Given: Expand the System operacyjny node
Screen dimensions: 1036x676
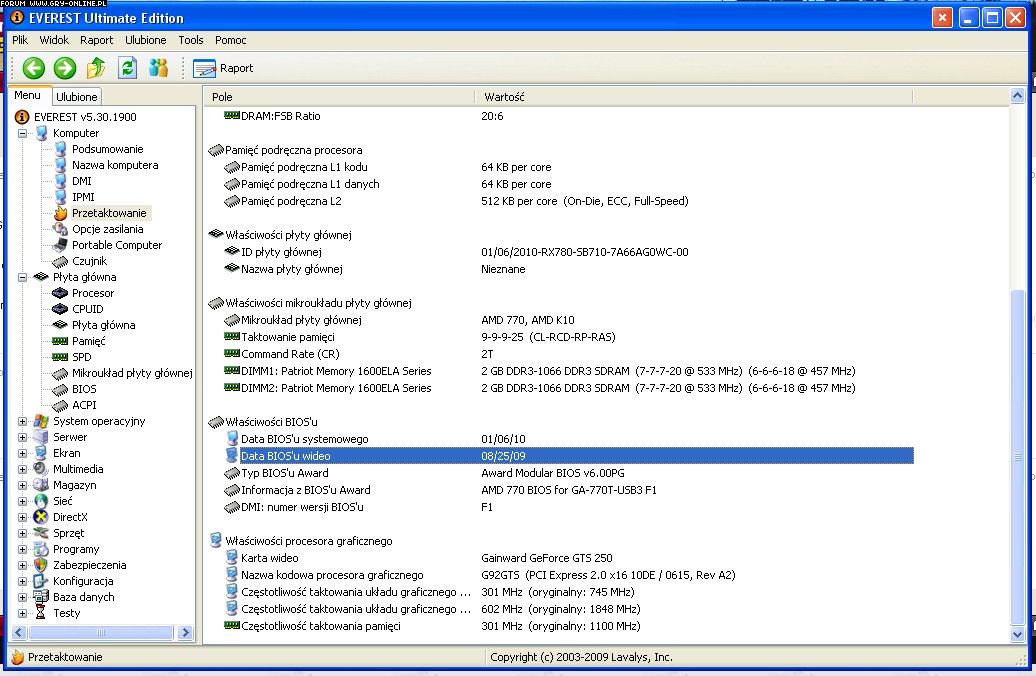Looking at the screenshot, I should (22, 421).
